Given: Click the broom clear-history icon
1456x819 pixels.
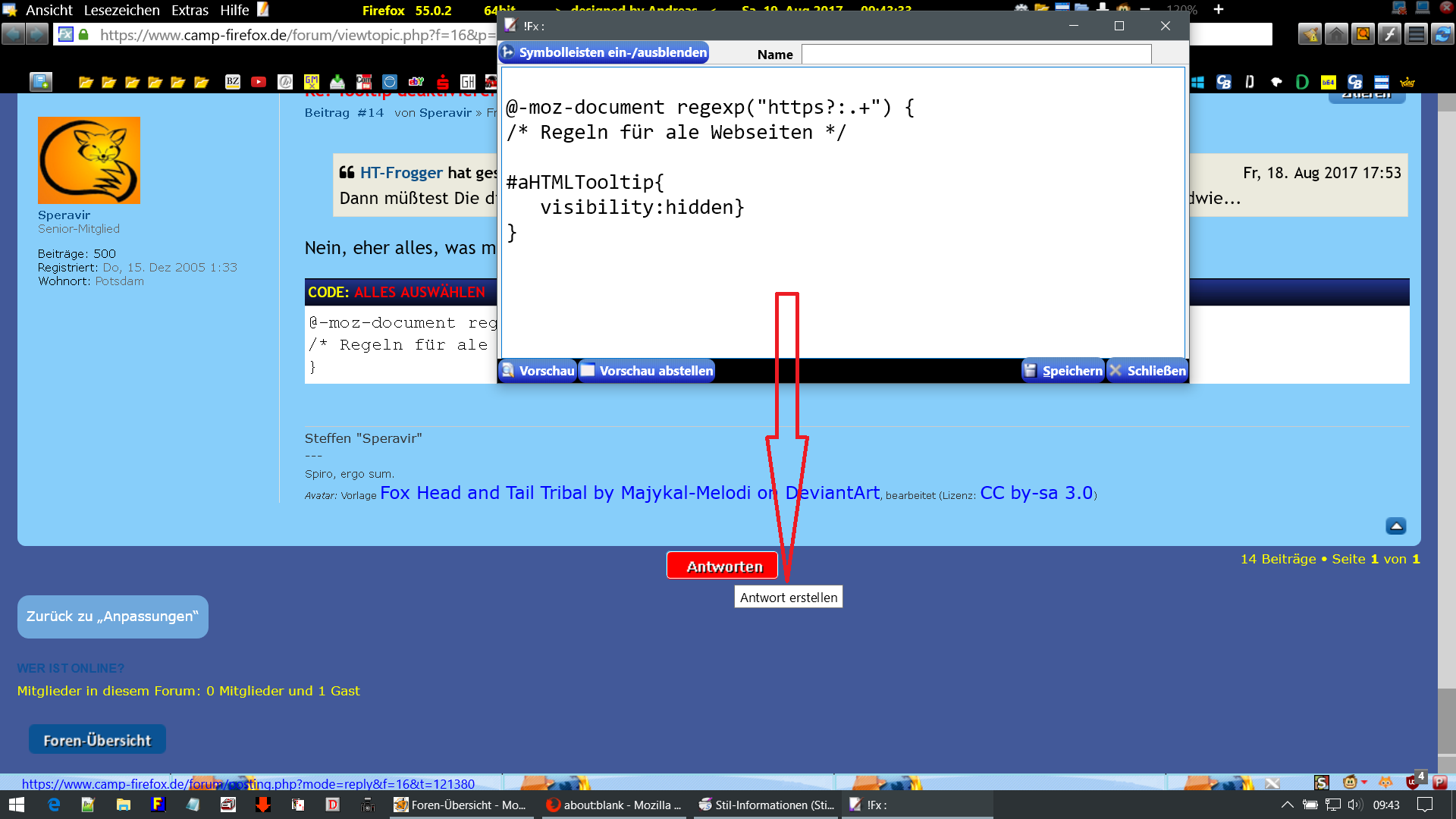Looking at the screenshot, I should [x=1310, y=35].
